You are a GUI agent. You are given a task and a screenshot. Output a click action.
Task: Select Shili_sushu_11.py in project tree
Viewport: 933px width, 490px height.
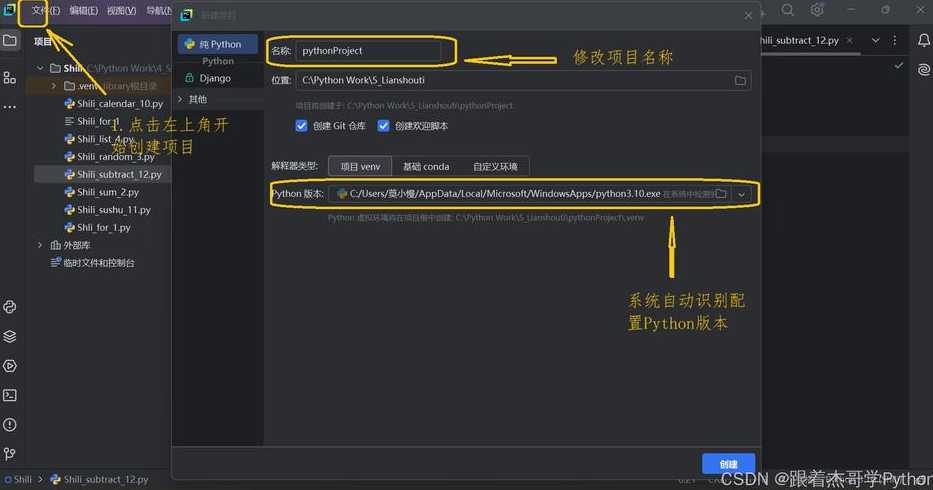point(107,210)
